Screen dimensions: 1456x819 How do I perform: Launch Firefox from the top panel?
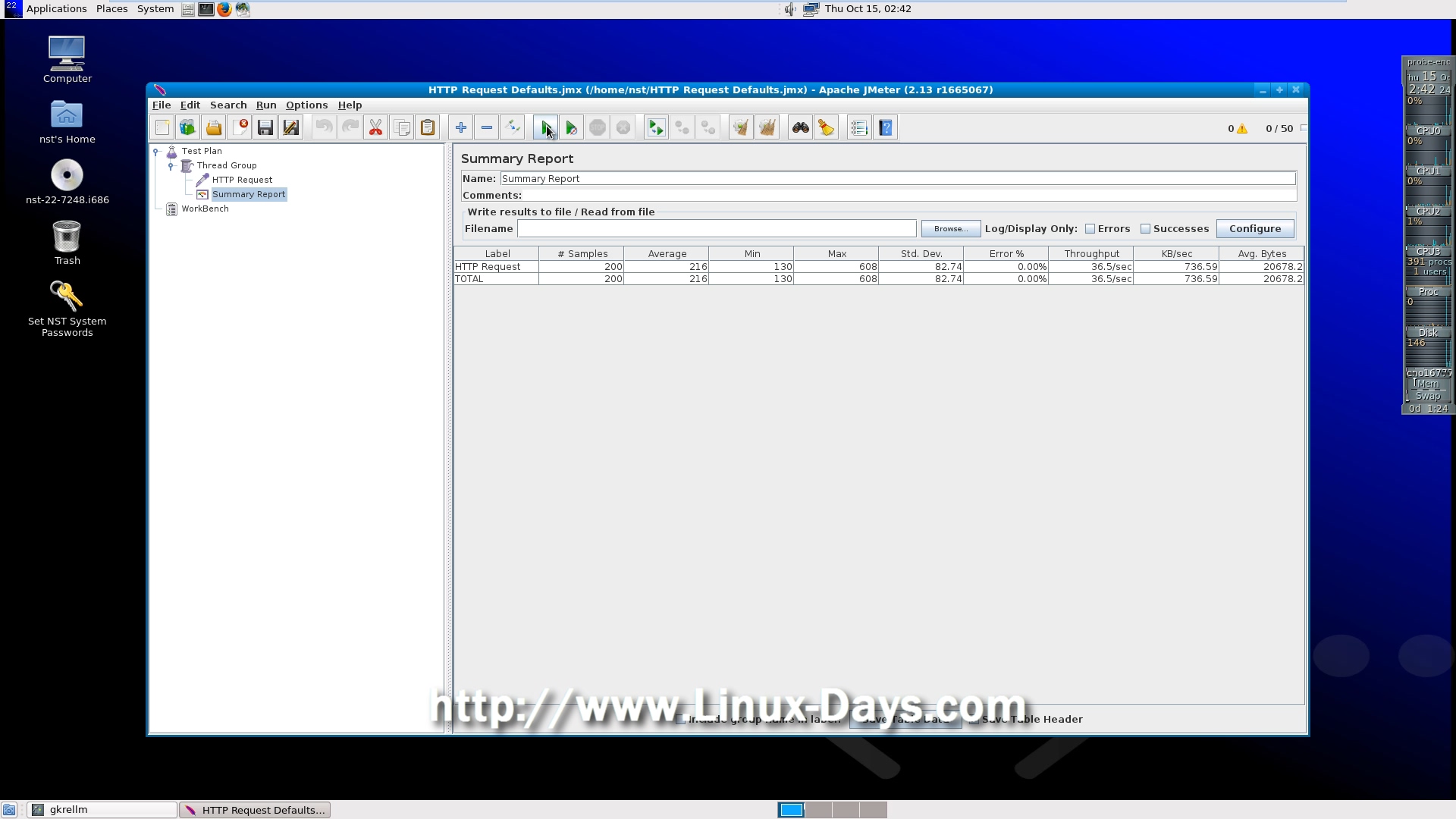tap(224, 9)
